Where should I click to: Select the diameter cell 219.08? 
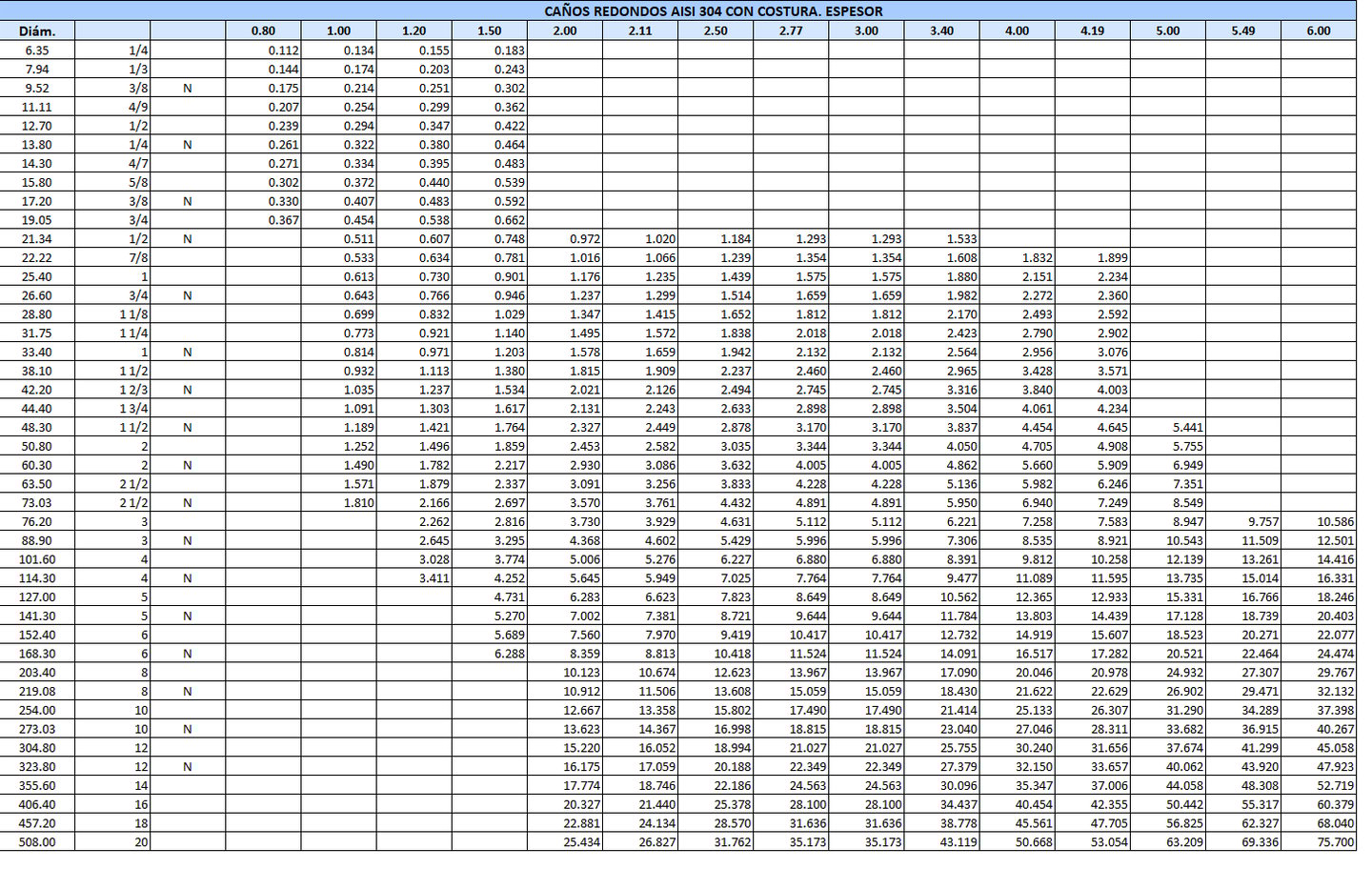[x=37, y=691]
